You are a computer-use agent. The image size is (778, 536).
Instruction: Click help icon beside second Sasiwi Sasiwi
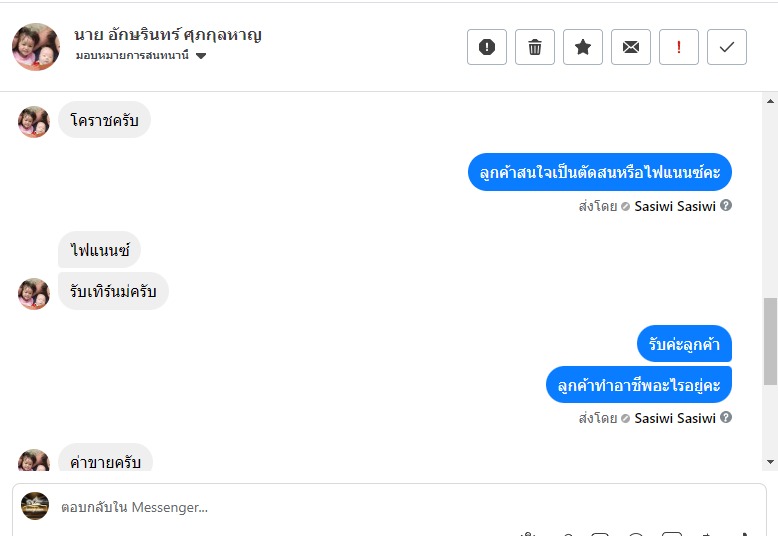726,418
